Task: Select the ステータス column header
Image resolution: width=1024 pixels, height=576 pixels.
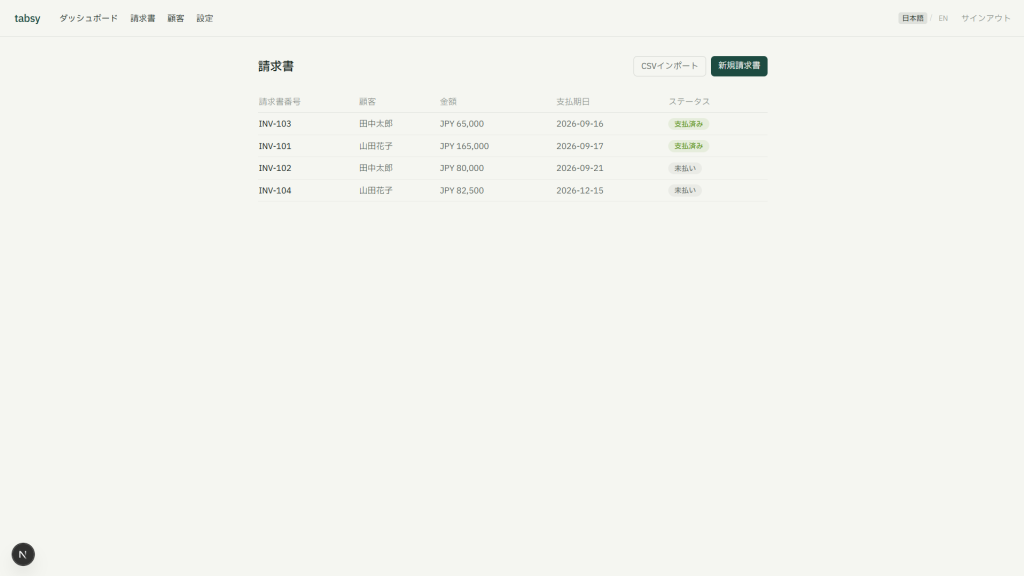Action: [x=689, y=102]
